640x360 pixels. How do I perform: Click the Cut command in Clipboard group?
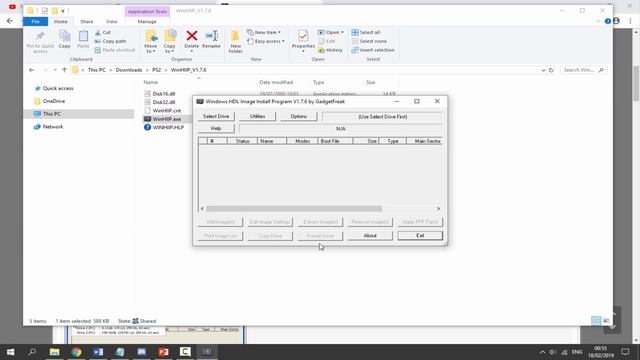102,32
